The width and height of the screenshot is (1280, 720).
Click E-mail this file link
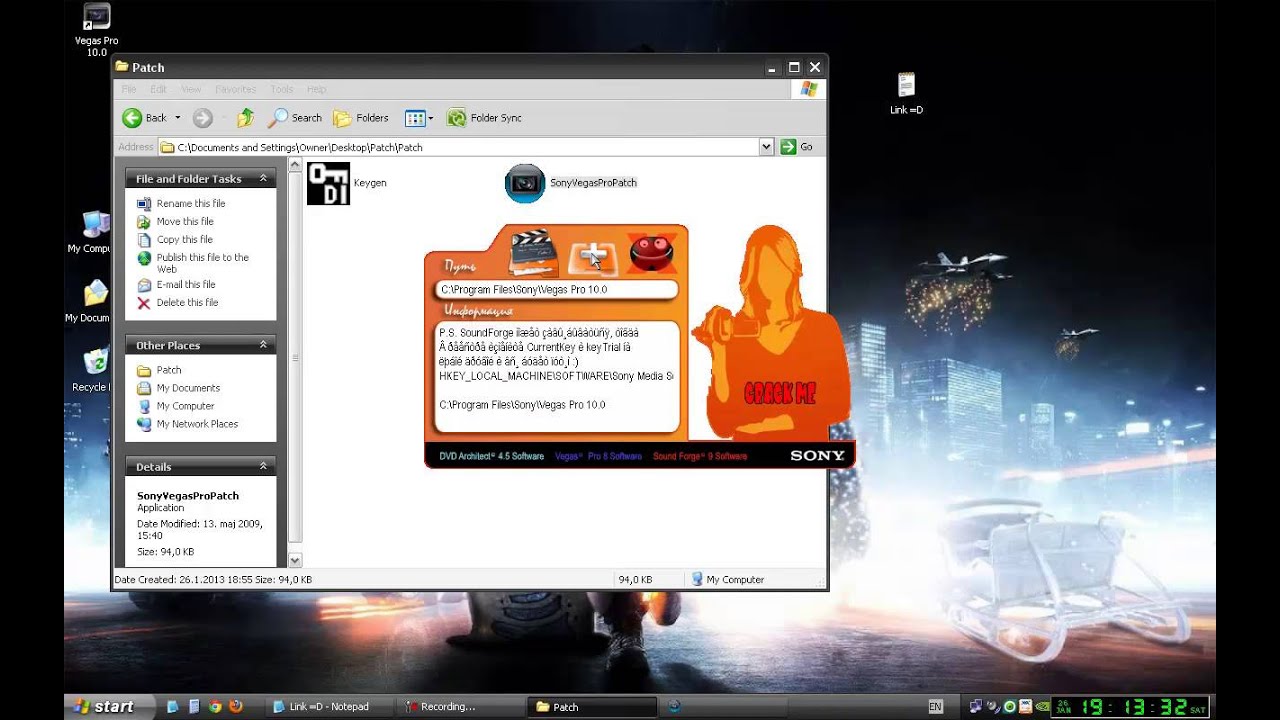(186, 284)
